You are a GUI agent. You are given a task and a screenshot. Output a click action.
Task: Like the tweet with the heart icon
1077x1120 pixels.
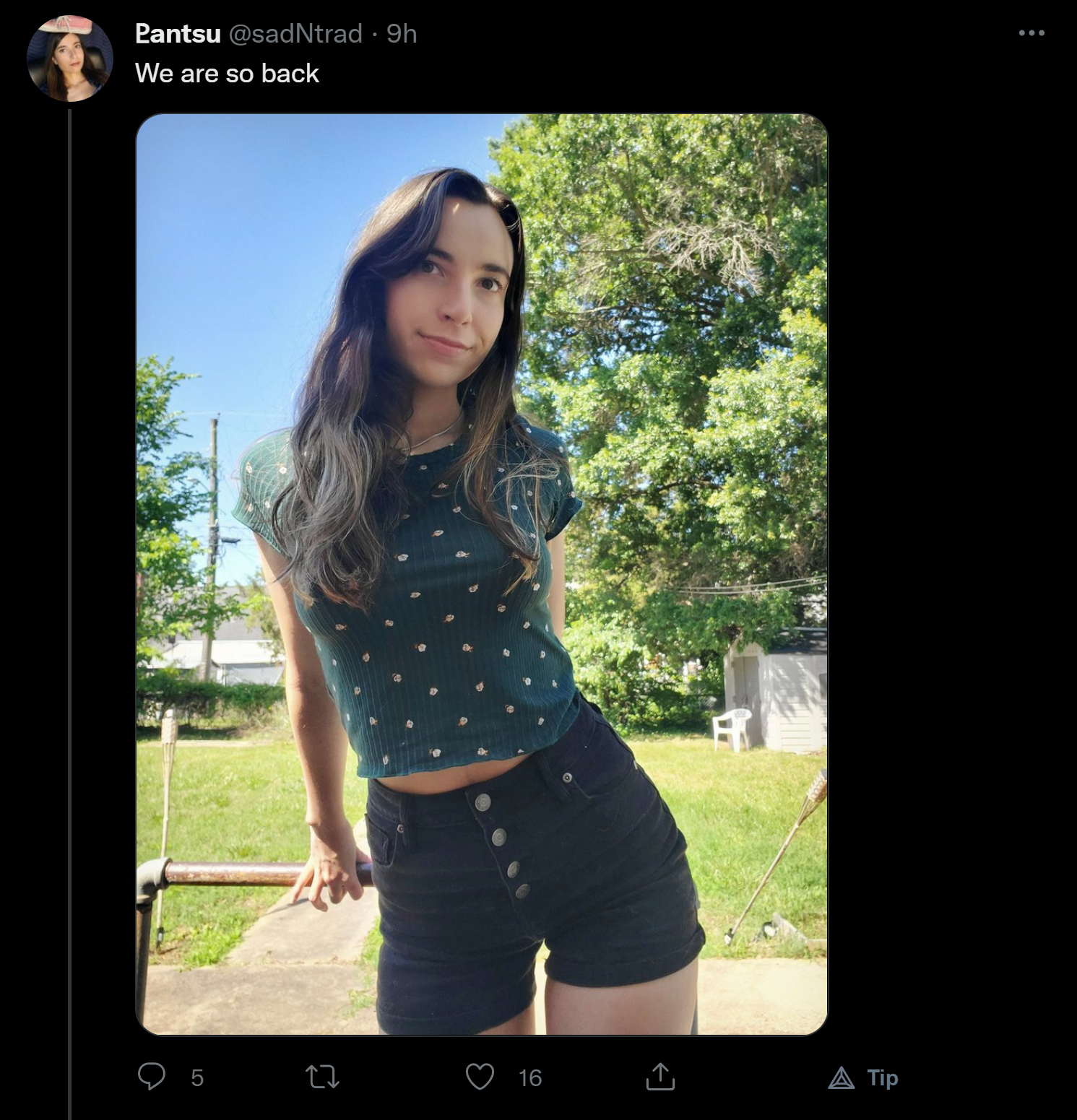click(480, 1077)
